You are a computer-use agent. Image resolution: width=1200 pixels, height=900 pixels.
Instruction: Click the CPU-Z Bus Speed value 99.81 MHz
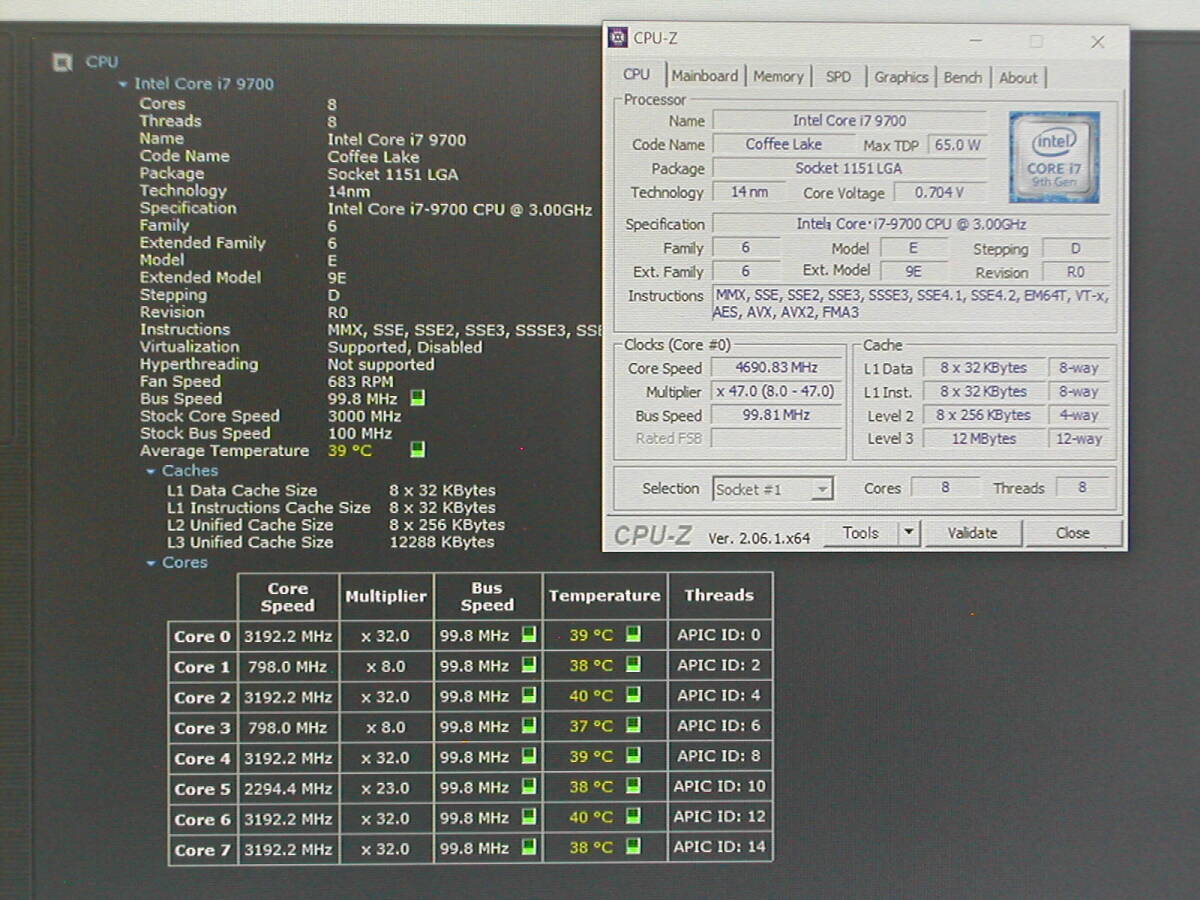pyautogui.click(x=777, y=415)
